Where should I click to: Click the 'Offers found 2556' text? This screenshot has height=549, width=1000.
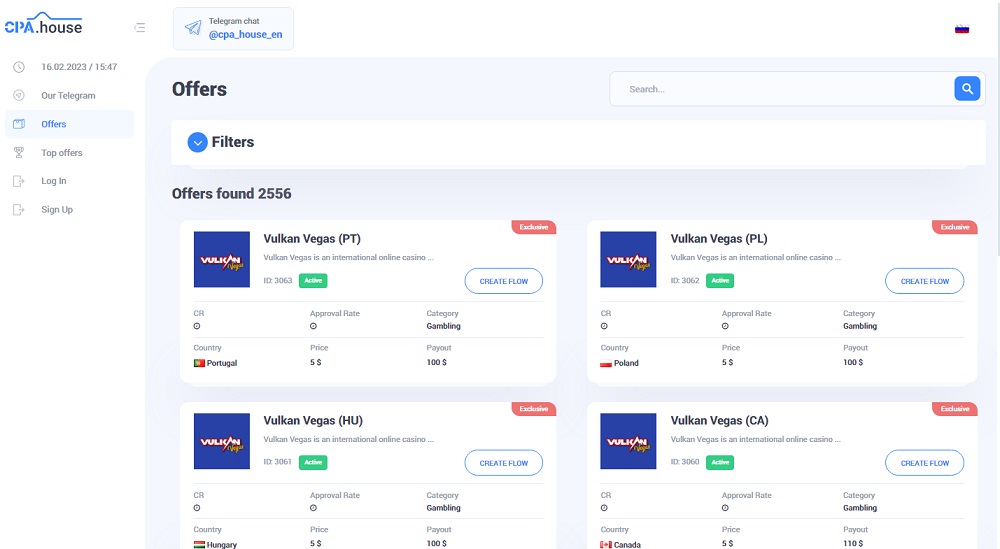[x=232, y=194]
